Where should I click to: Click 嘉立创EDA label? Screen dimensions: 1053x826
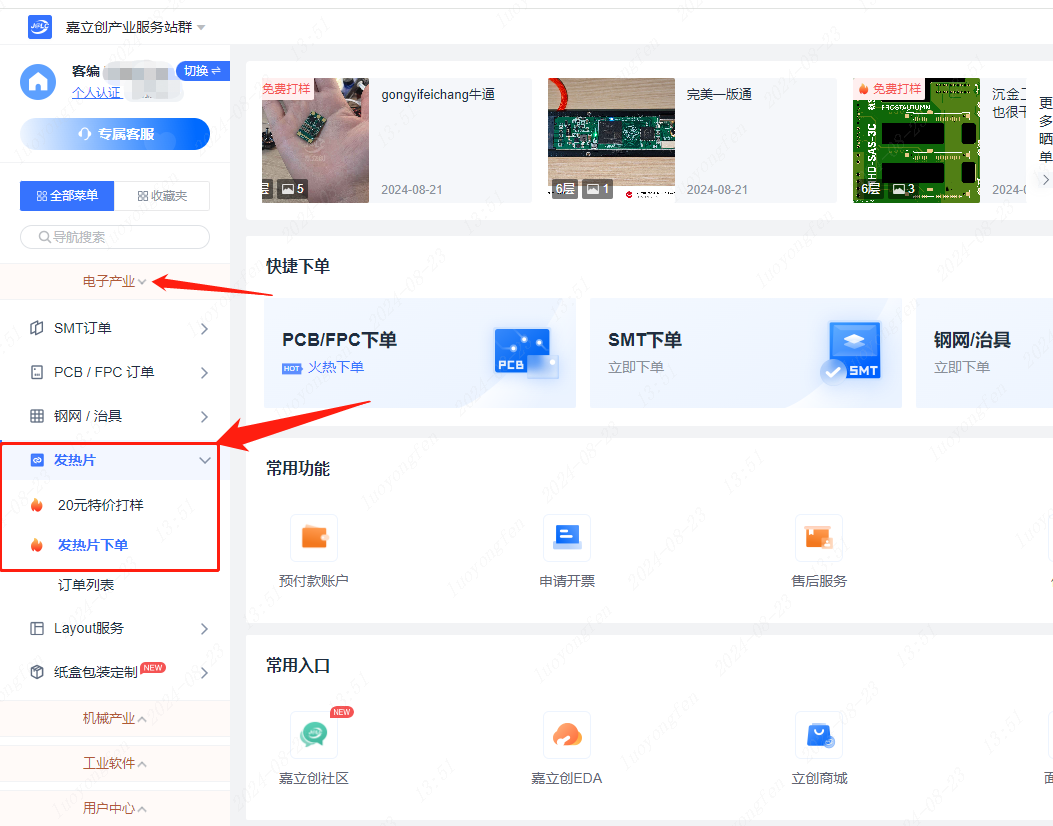pyautogui.click(x=567, y=778)
